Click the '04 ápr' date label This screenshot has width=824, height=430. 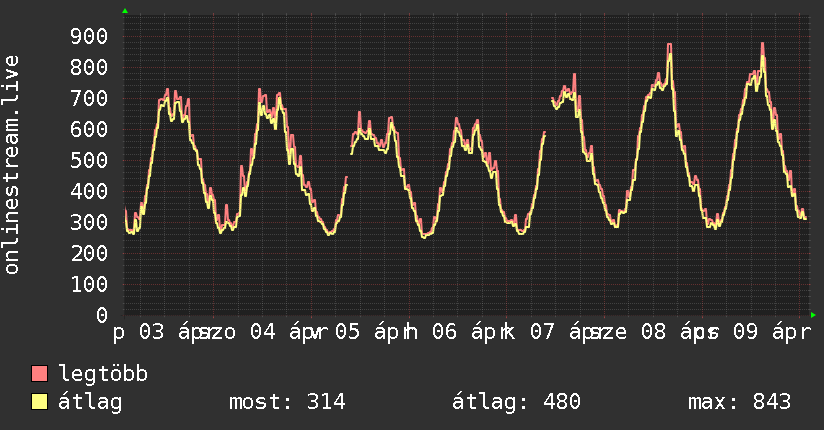click(282, 333)
